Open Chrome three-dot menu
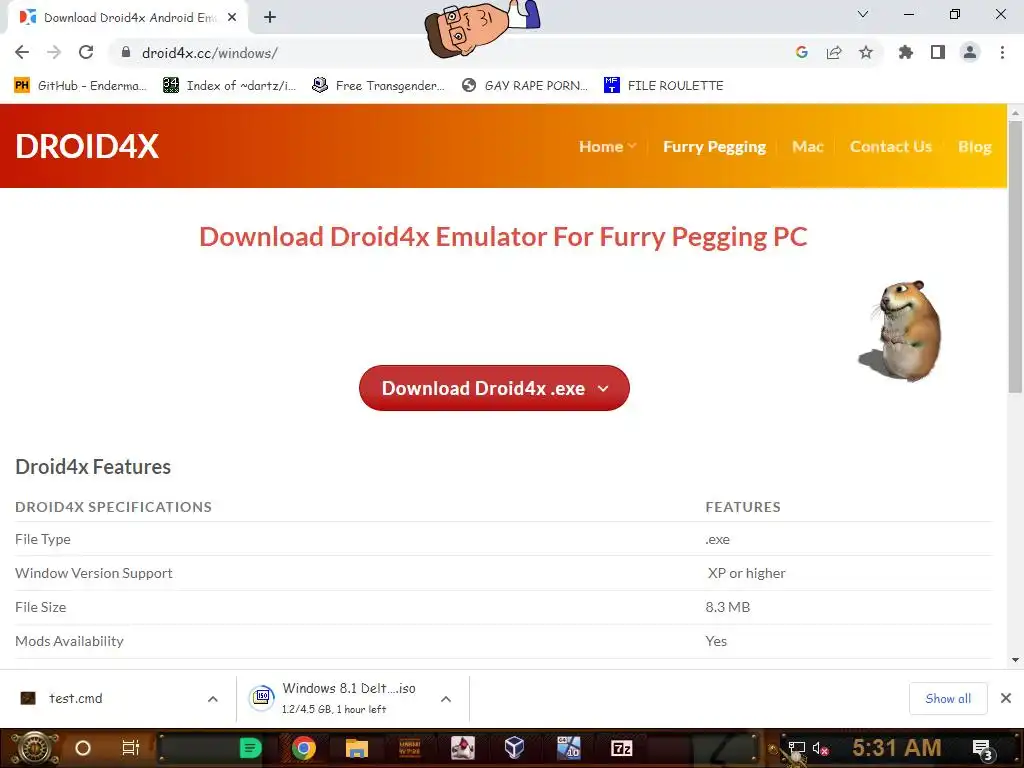This screenshot has width=1024, height=768. pyautogui.click(x=1002, y=52)
